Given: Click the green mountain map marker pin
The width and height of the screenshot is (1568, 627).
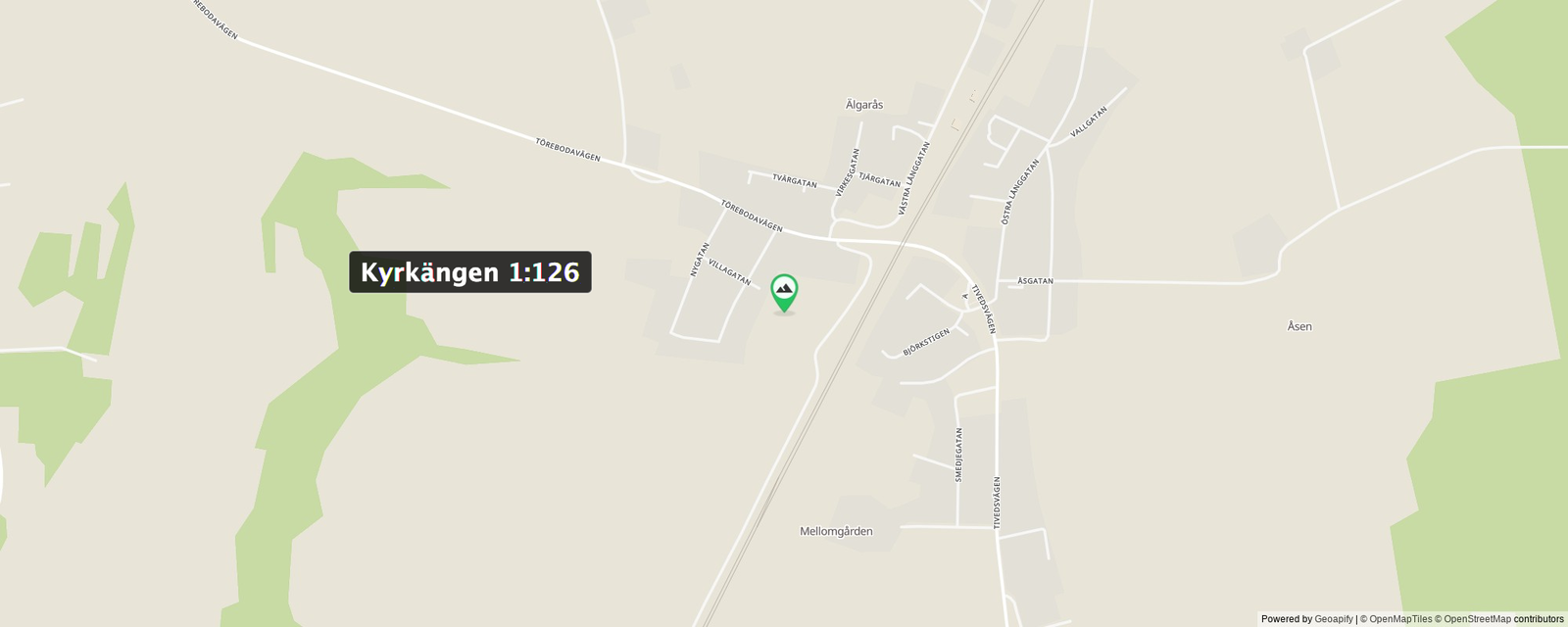Looking at the screenshot, I should click(784, 293).
